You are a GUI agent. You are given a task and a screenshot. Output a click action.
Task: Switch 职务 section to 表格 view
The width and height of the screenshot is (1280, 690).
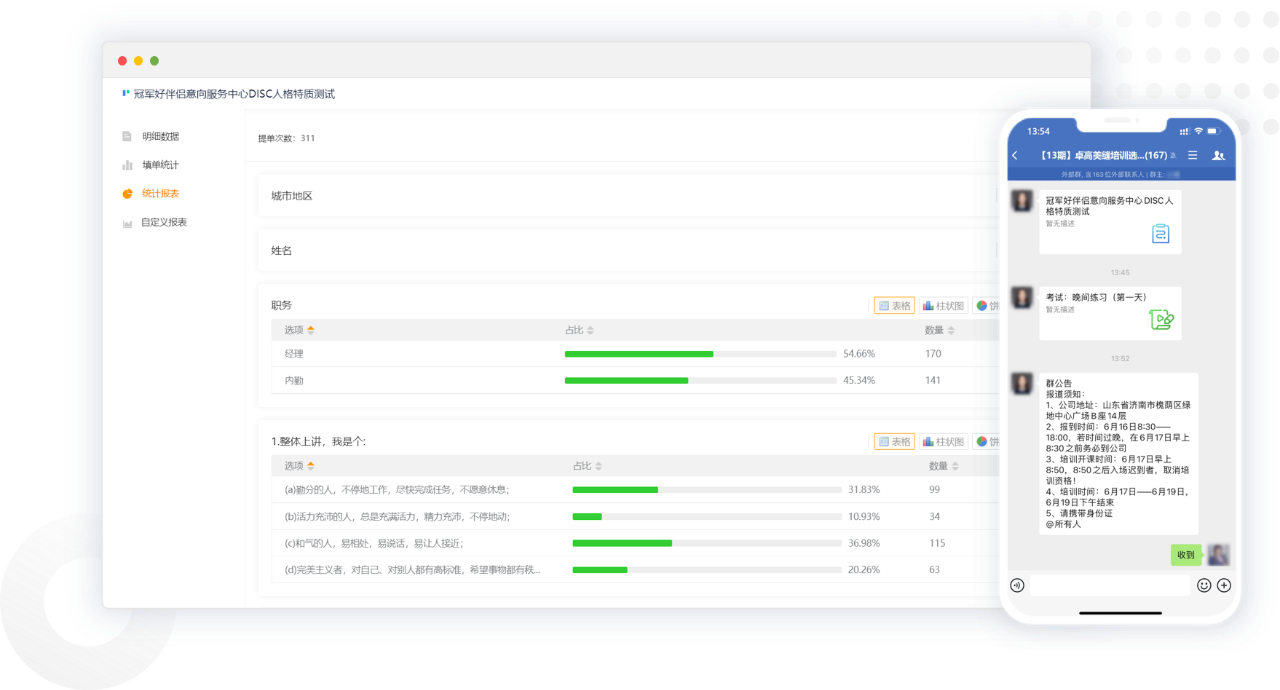894,306
